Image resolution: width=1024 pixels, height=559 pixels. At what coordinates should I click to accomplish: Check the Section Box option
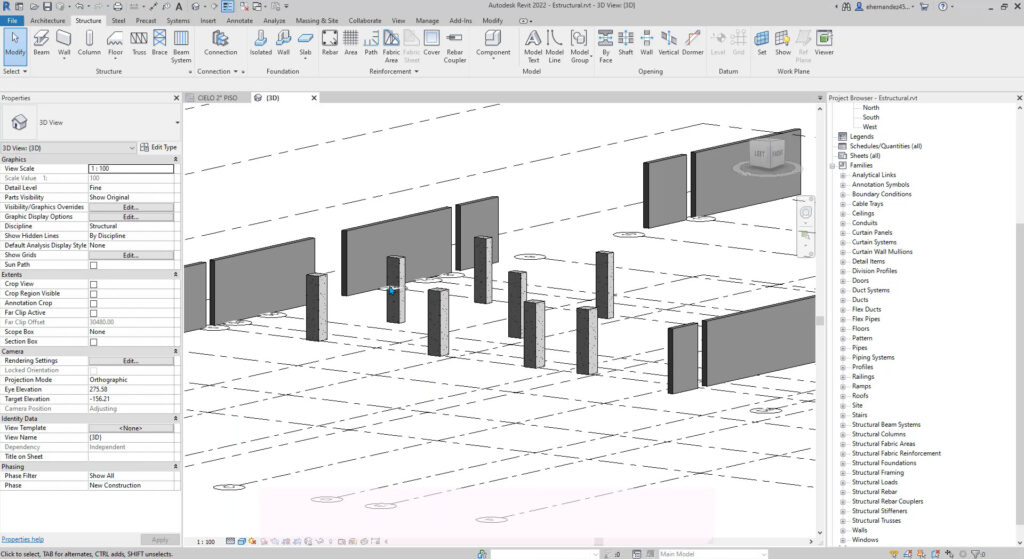(x=94, y=342)
